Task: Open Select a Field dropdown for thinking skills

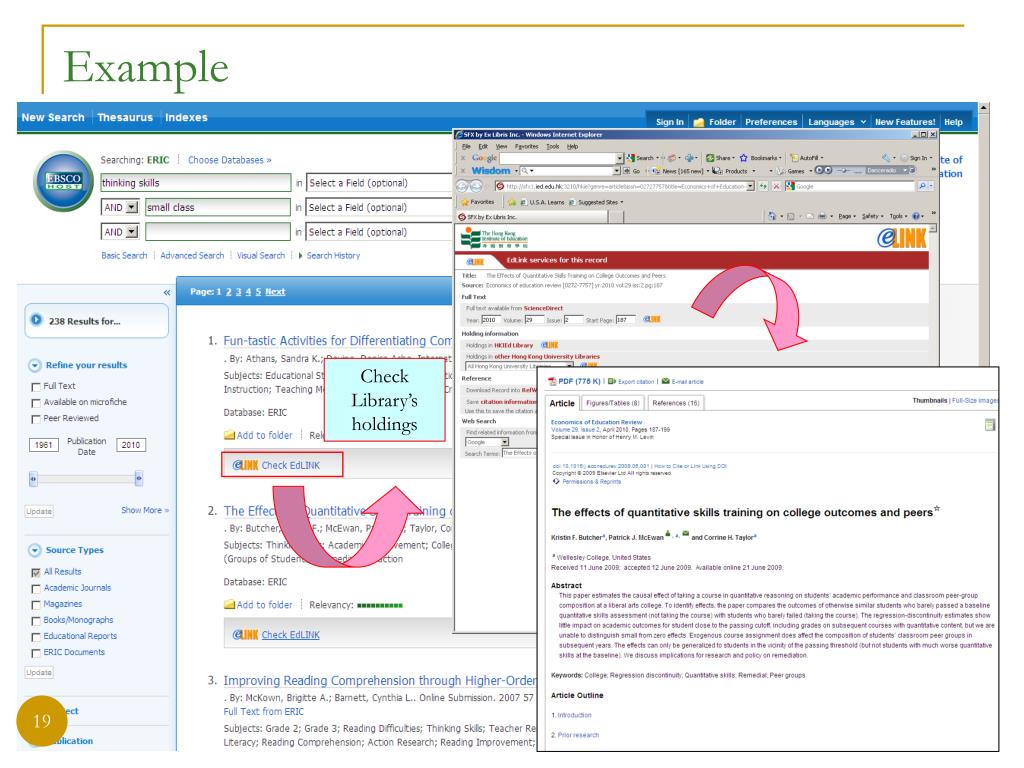Action: (379, 183)
